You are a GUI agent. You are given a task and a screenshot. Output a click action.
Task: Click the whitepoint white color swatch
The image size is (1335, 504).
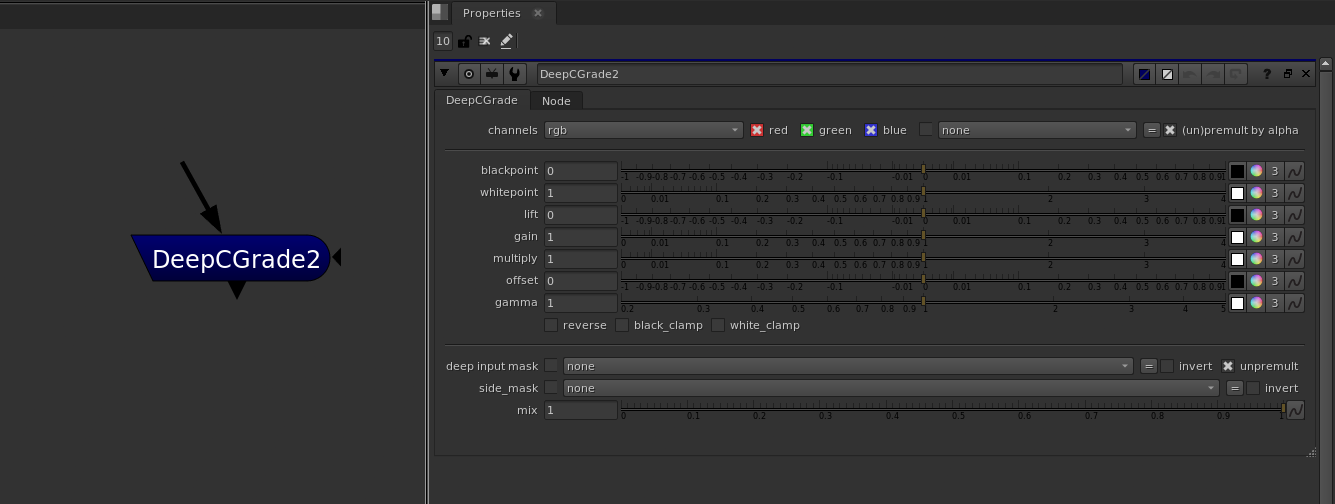[1237, 193]
